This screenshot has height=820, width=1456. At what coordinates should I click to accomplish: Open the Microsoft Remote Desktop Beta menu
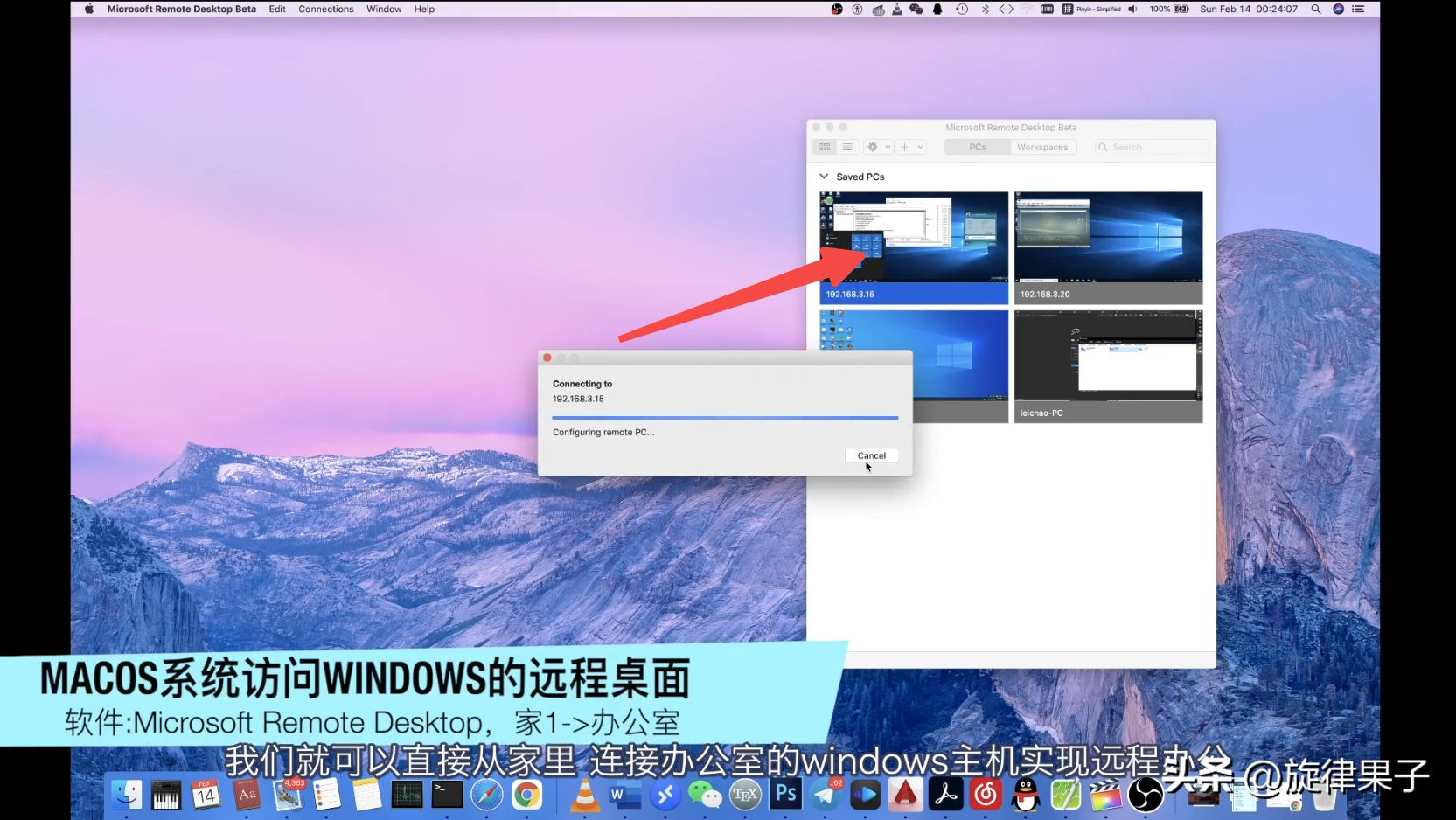pos(182,9)
